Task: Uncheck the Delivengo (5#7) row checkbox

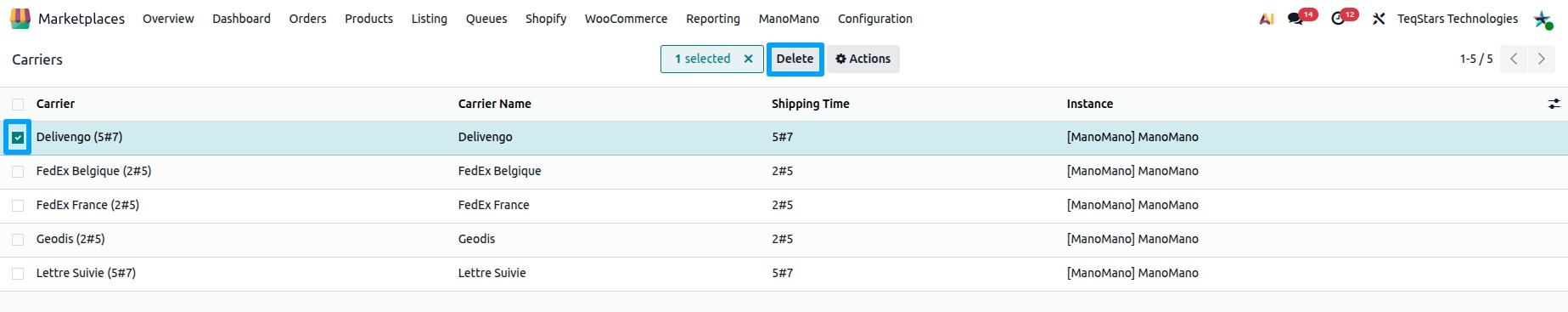Action: tap(18, 137)
